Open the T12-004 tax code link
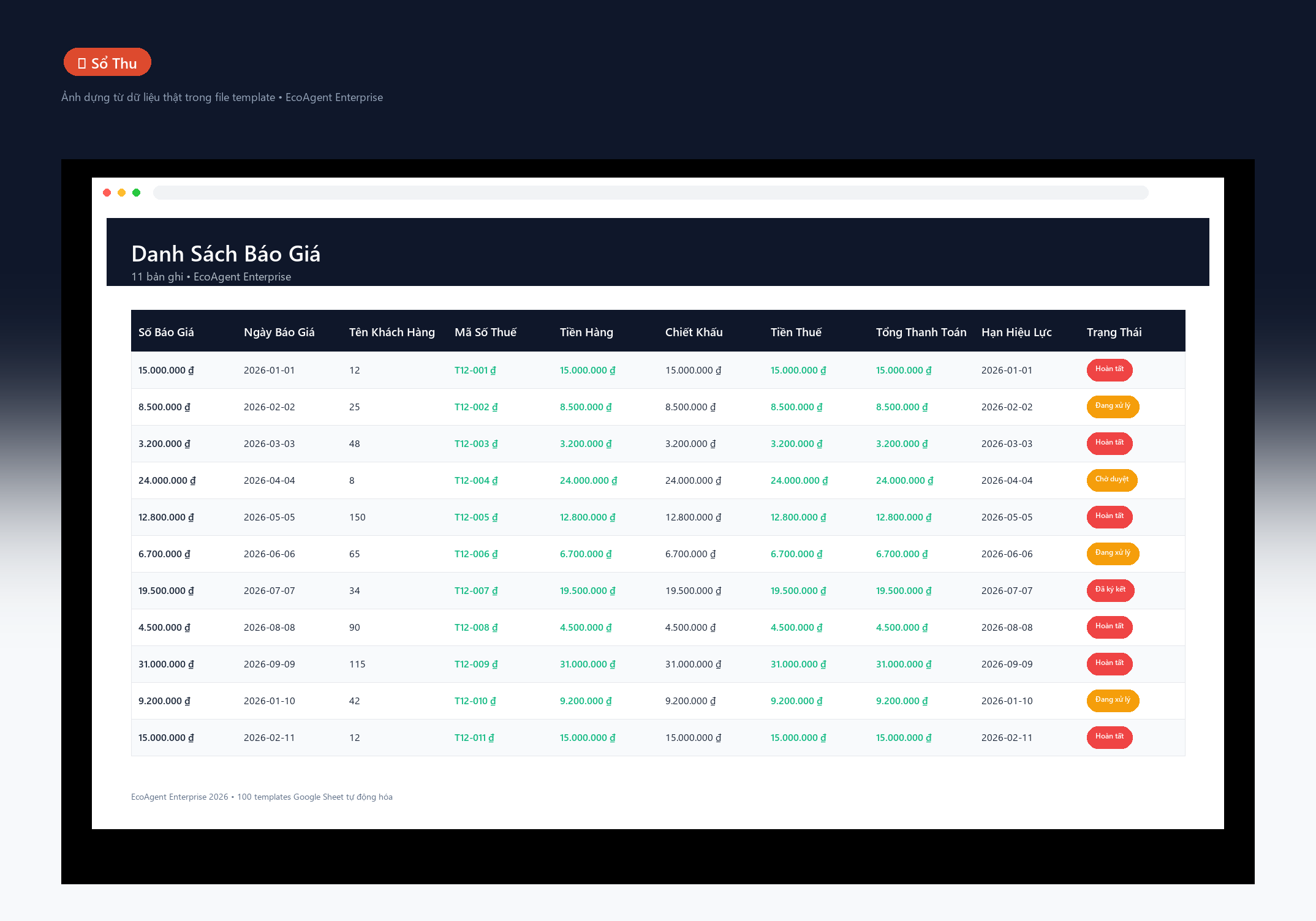The width and height of the screenshot is (1316, 921). tap(476, 481)
